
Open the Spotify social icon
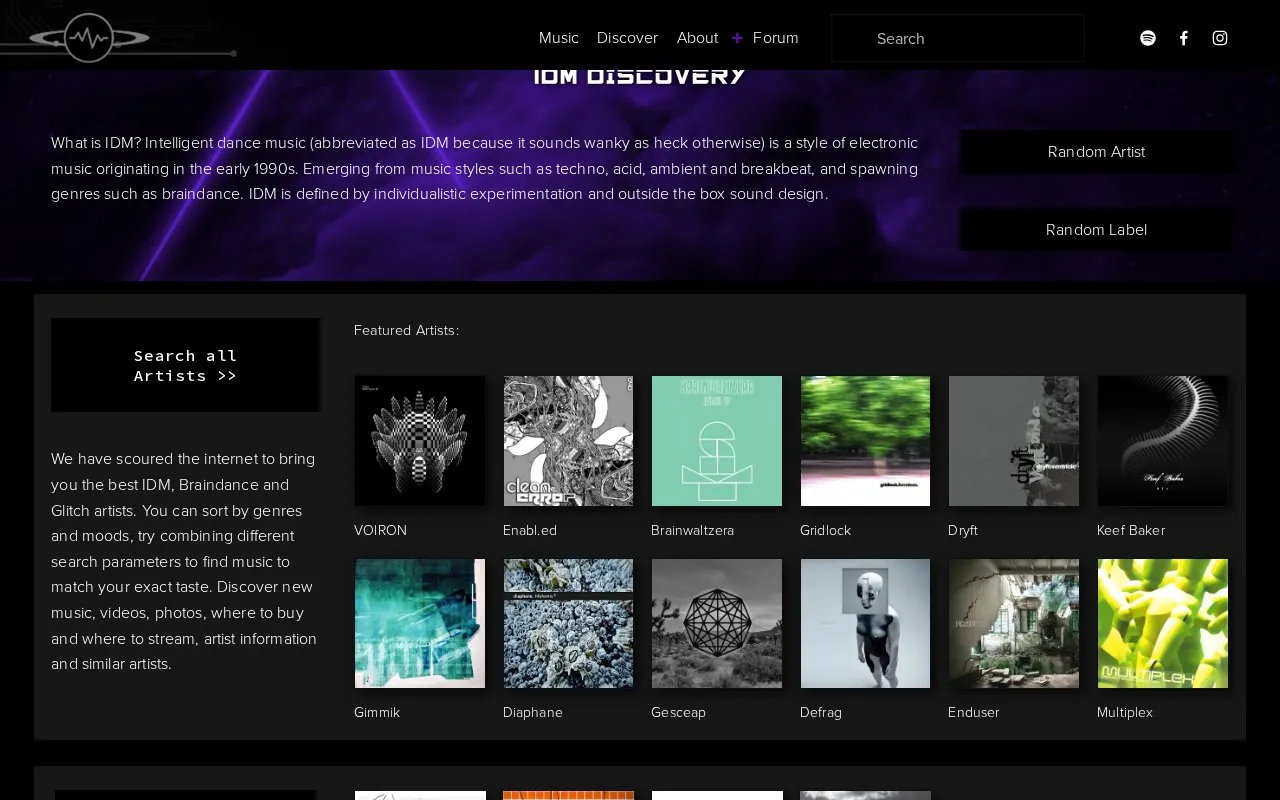pyautogui.click(x=1148, y=38)
